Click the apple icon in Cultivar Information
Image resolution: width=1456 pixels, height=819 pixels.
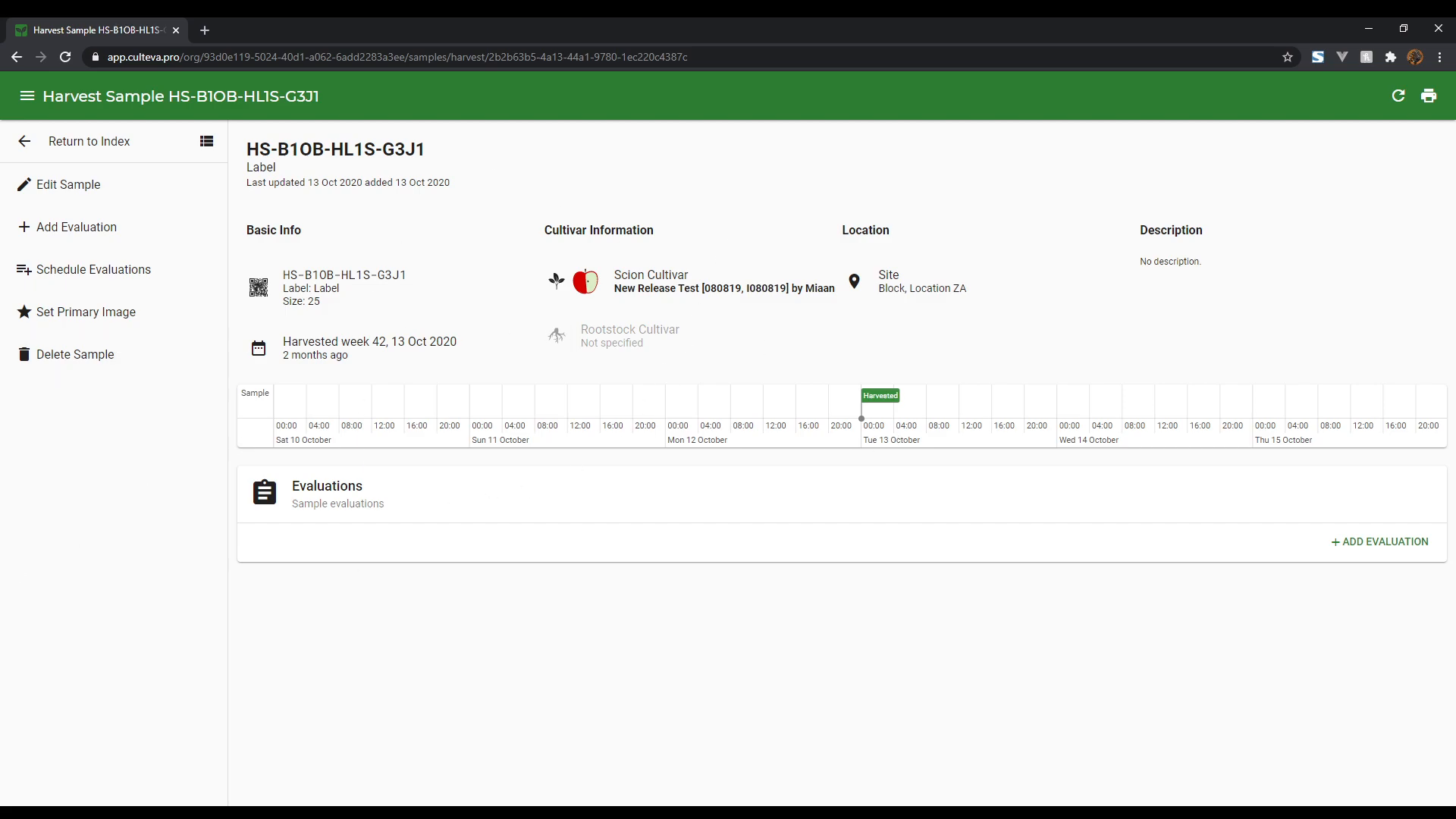point(585,281)
